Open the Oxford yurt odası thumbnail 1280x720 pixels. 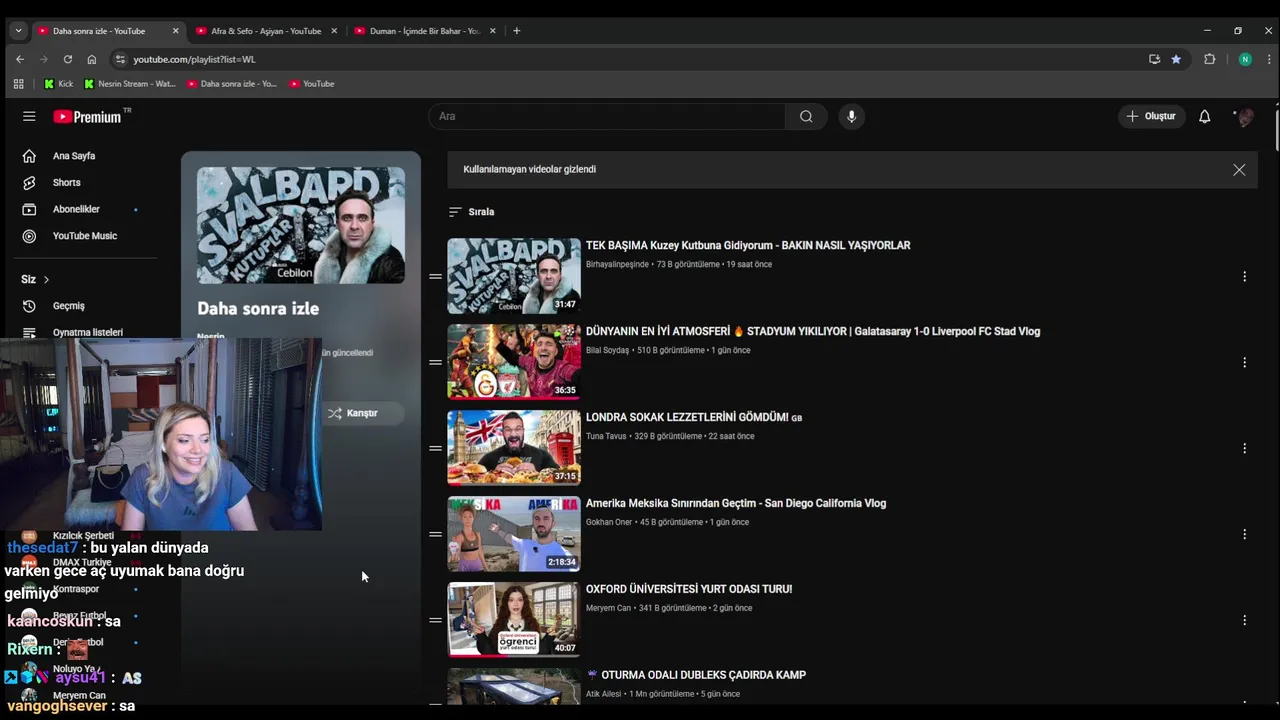514,620
